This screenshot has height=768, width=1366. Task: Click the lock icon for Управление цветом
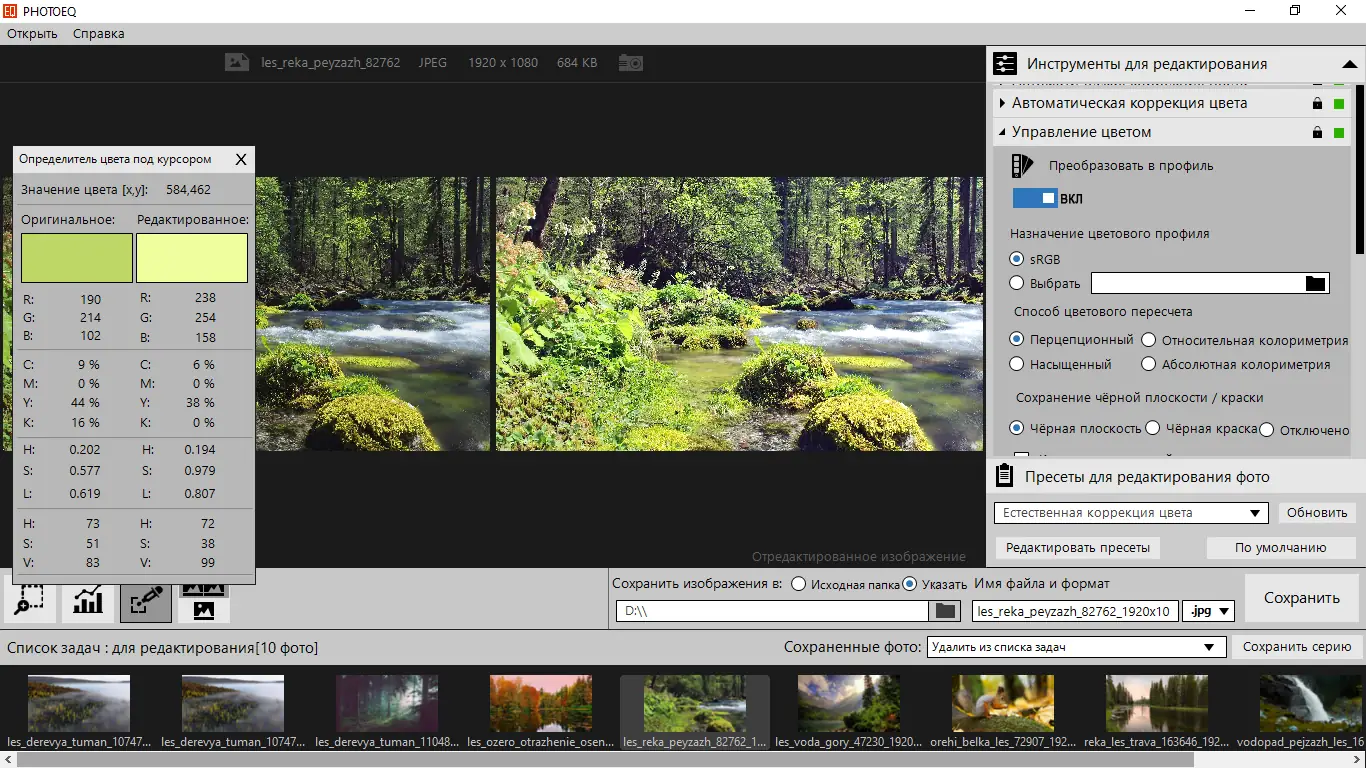pos(1317,132)
